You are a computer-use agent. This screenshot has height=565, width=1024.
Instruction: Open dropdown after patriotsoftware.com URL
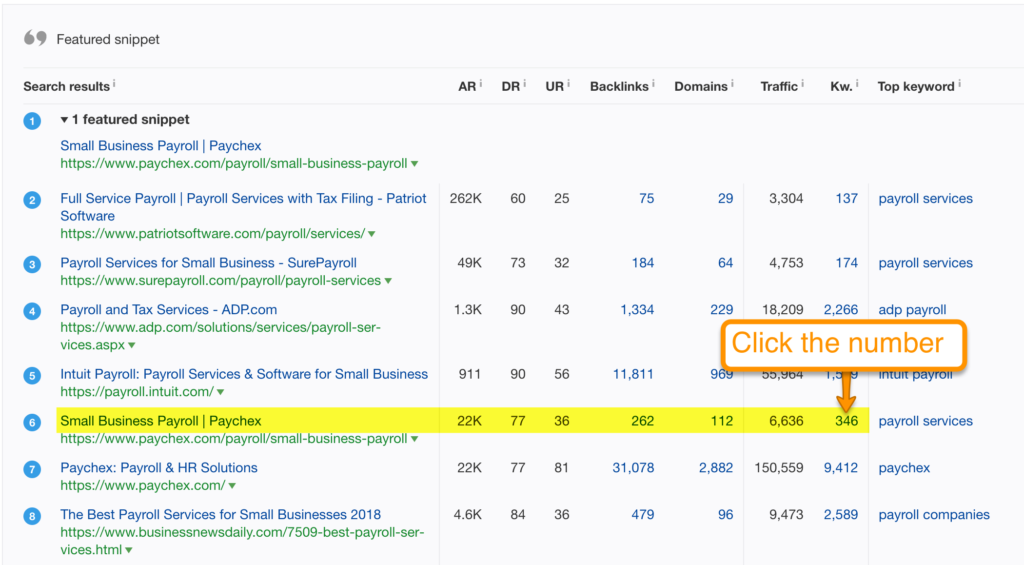372,234
